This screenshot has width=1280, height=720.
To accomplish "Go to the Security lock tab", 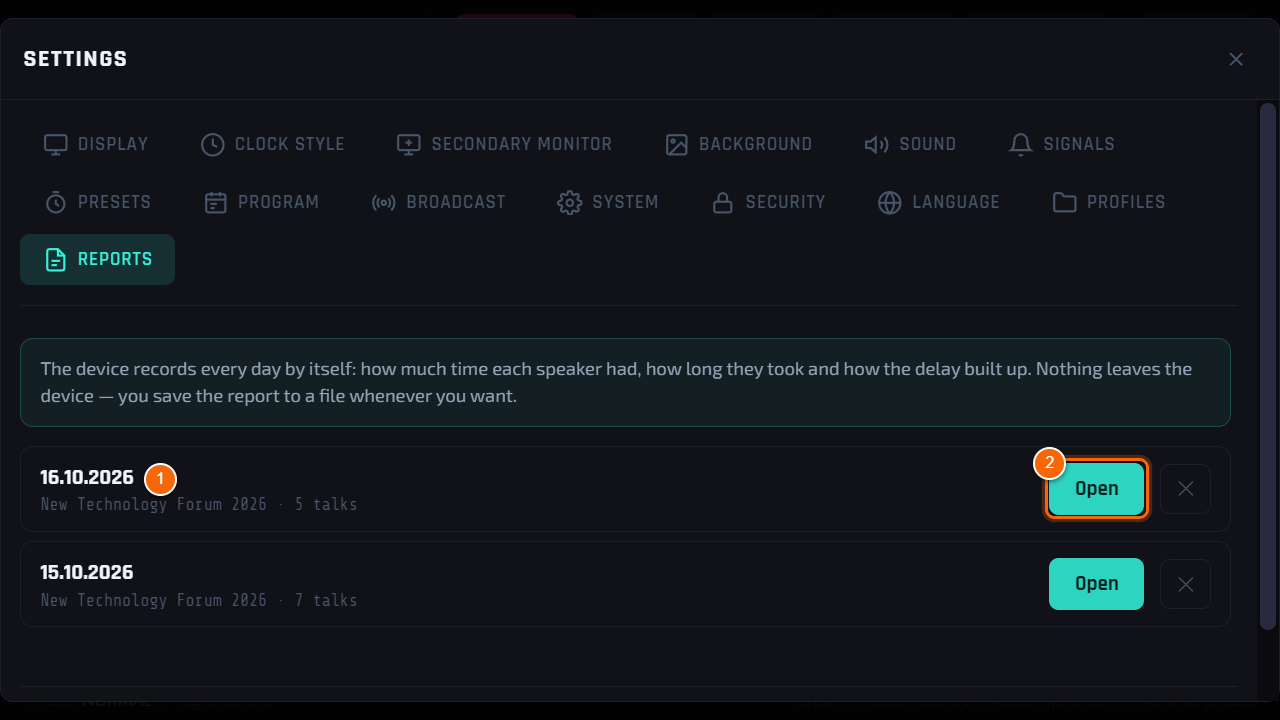I will (x=768, y=202).
